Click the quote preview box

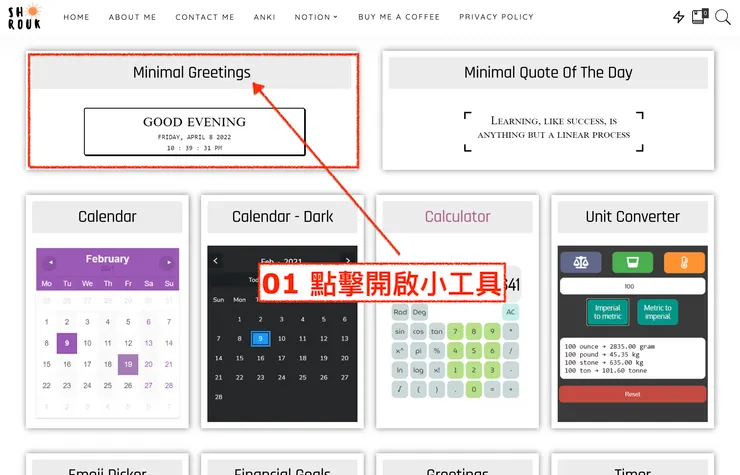pos(554,132)
